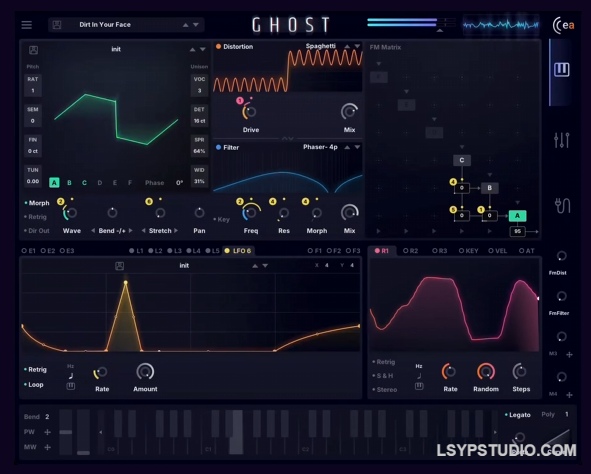Open the plug cable view in sidebar
This screenshot has height=474, width=591.
[562, 205]
